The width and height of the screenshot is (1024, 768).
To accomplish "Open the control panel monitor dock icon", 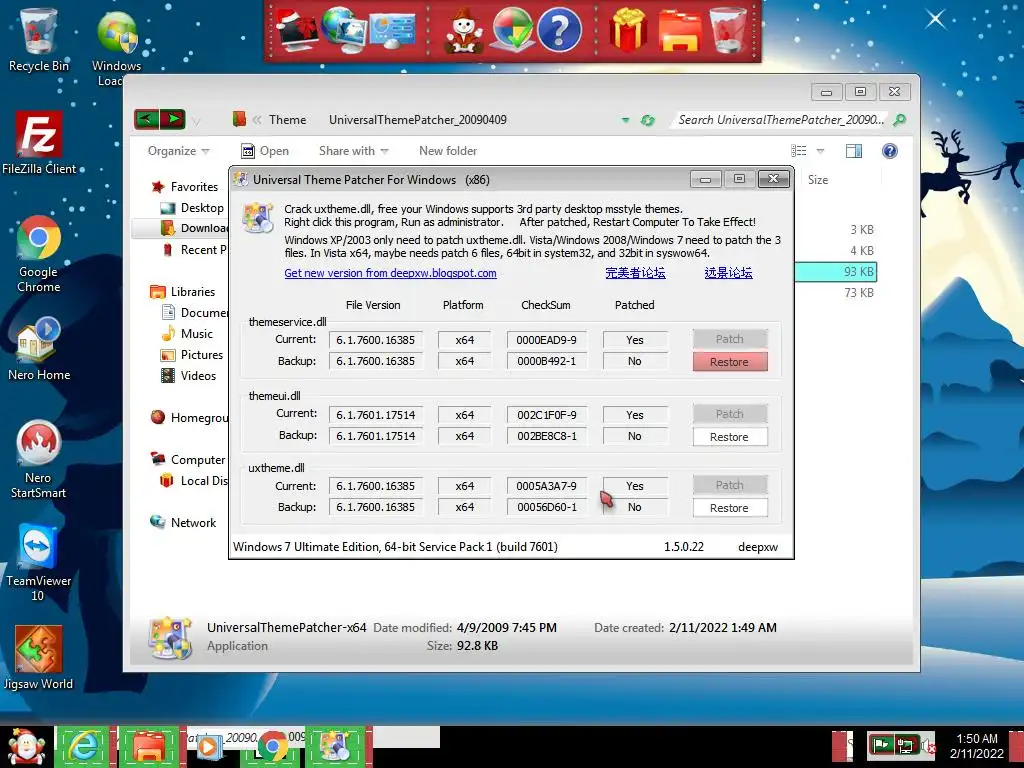I will 392,30.
